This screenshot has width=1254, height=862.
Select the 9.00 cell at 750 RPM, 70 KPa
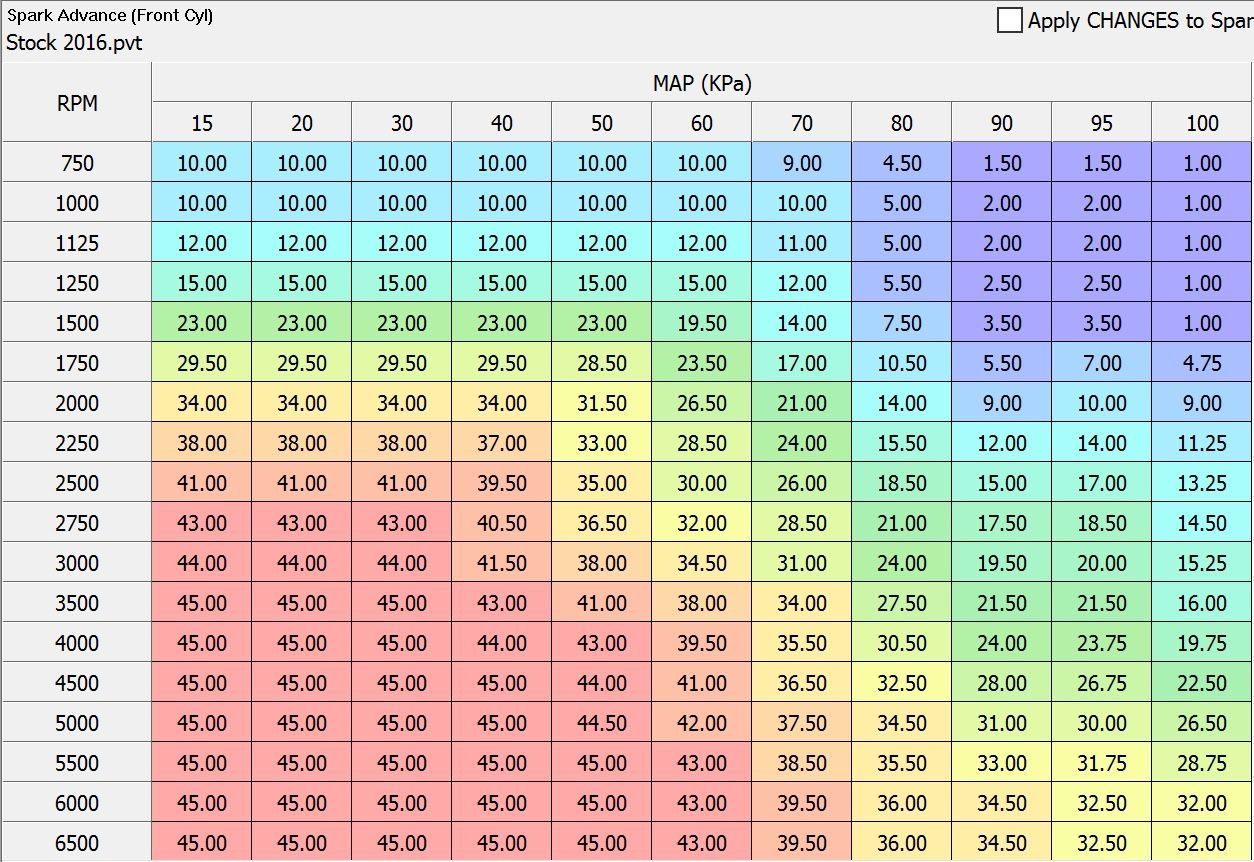pos(801,162)
